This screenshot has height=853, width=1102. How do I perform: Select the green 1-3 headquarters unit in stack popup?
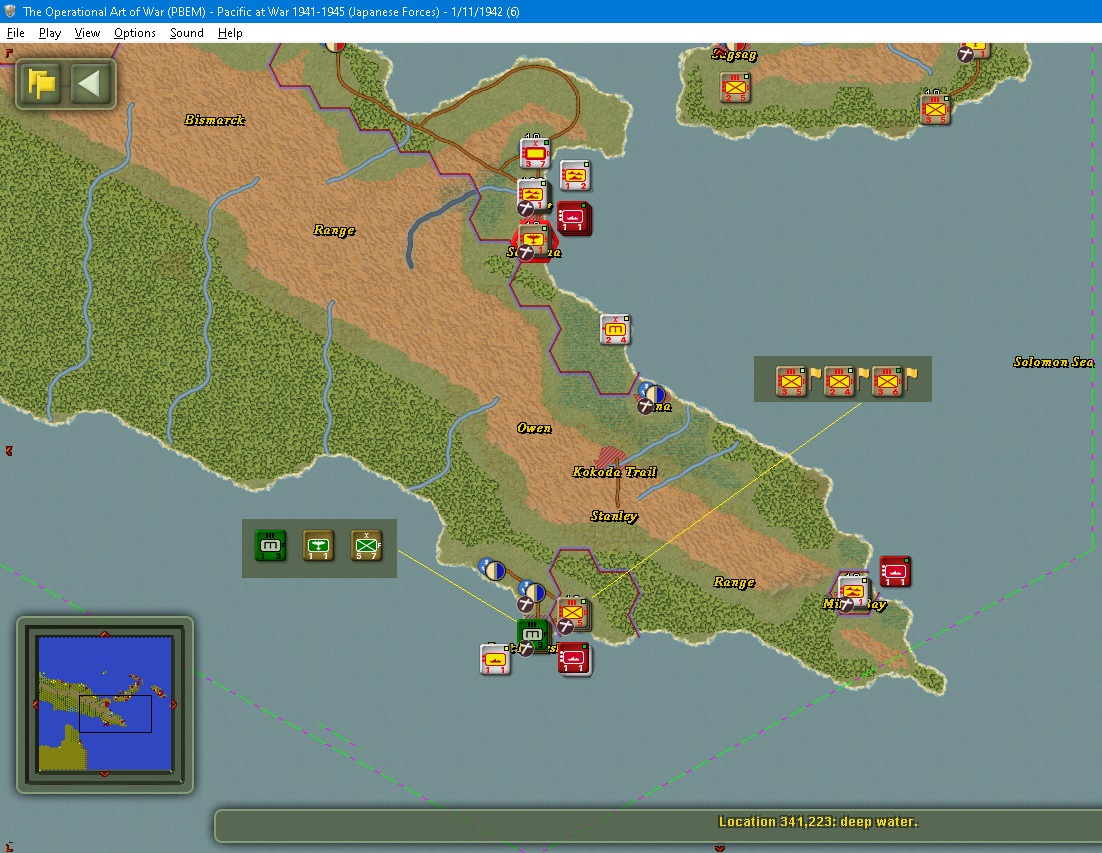(271, 546)
